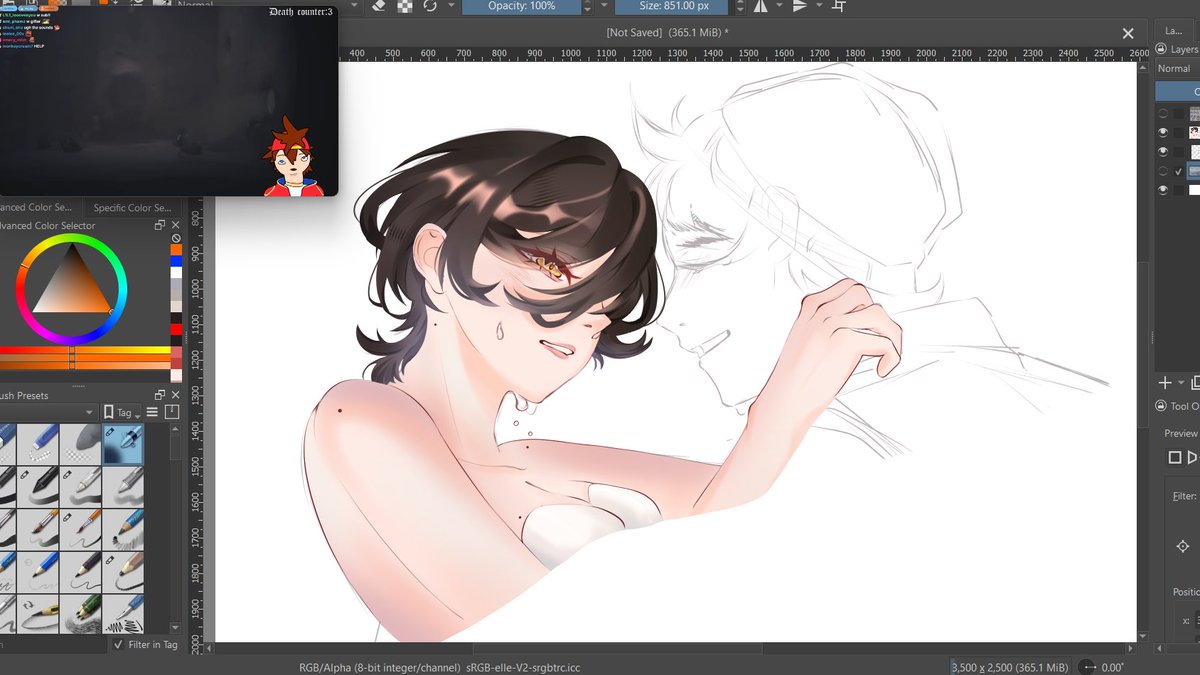Toggle visibility of the bottom white layer
The width and height of the screenshot is (1200, 675).
point(1162,190)
